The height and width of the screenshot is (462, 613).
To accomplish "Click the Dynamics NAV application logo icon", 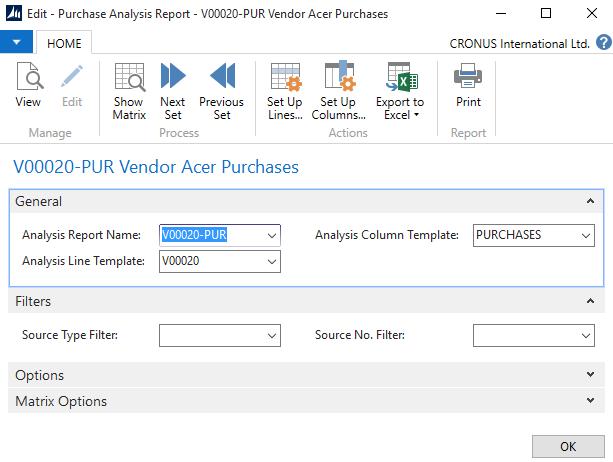I will [x=14, y=13].
